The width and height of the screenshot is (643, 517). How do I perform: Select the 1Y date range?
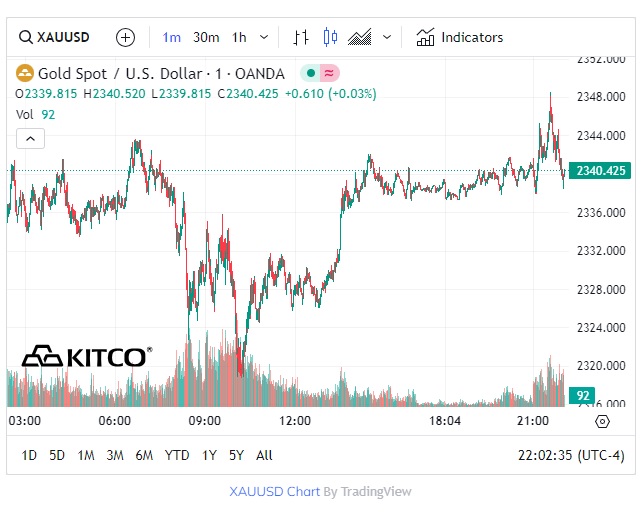(209, 455)
